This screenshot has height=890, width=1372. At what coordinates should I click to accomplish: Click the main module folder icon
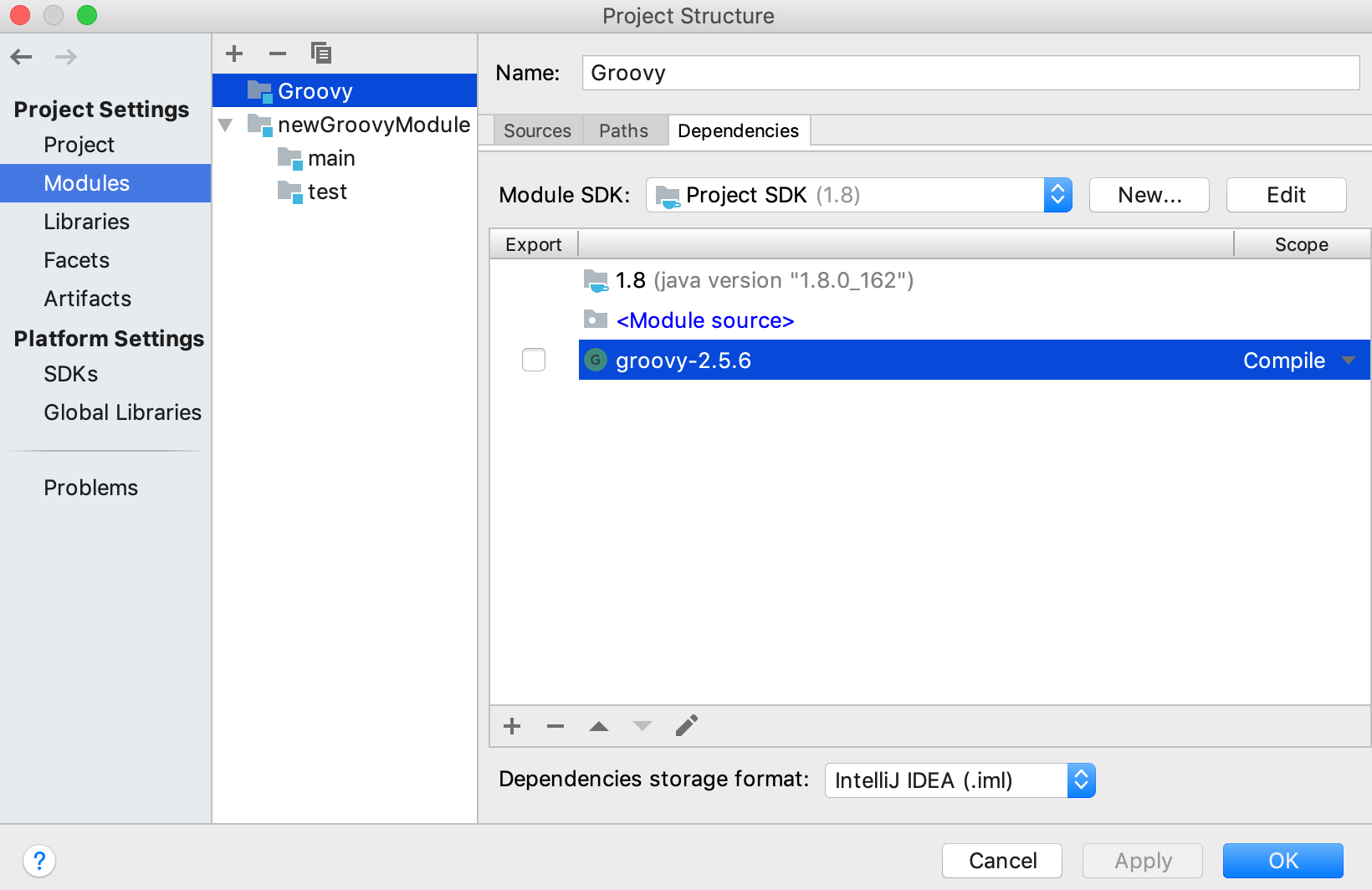pos(290,158)
